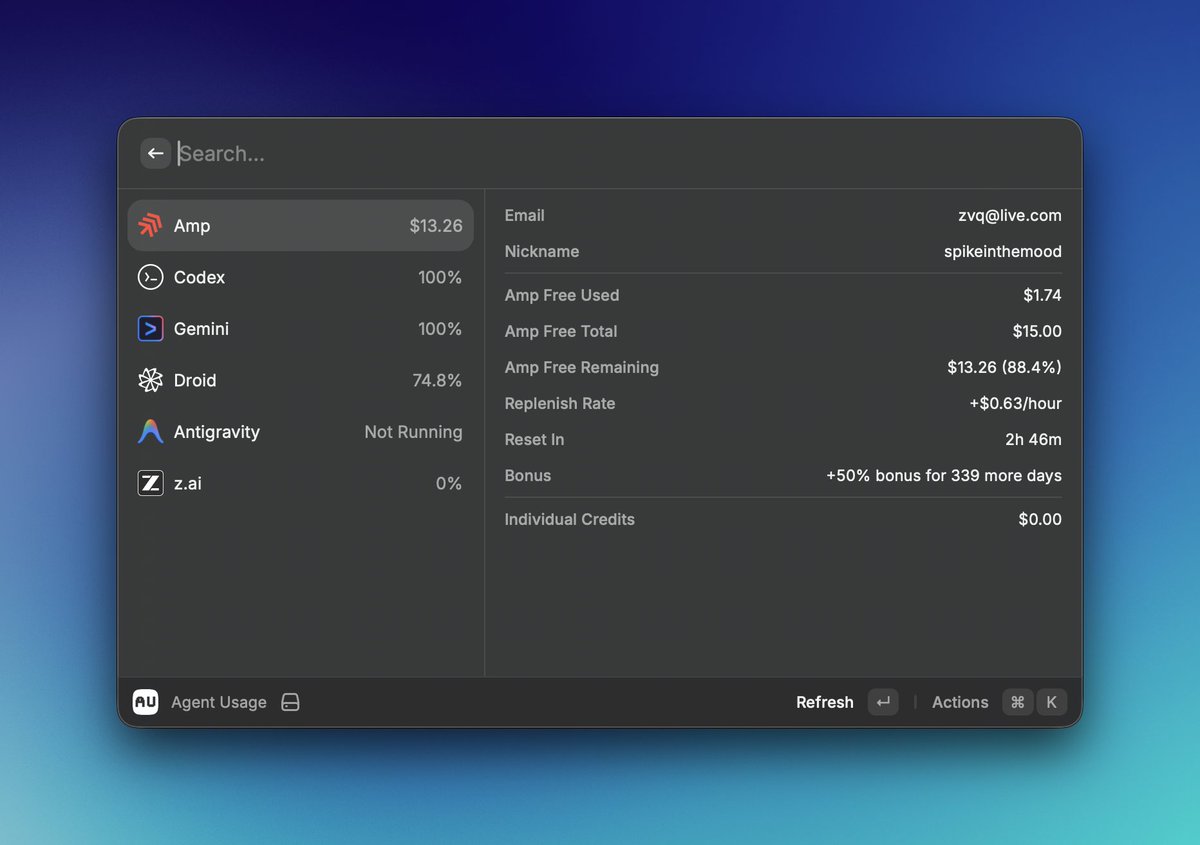Click the Email label
Image resolution: width=1200 pixels, height=845 pixels.
tap(525, 215)
